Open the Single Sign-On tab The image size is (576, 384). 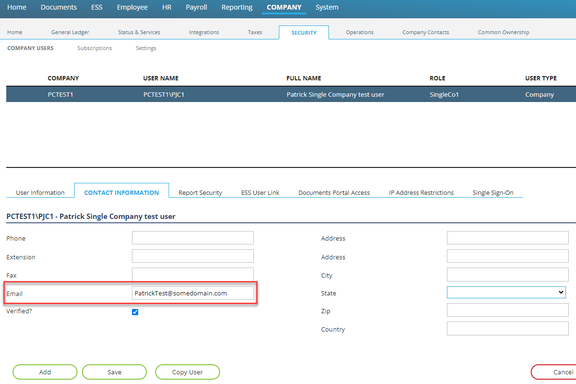tap(493, 193)
